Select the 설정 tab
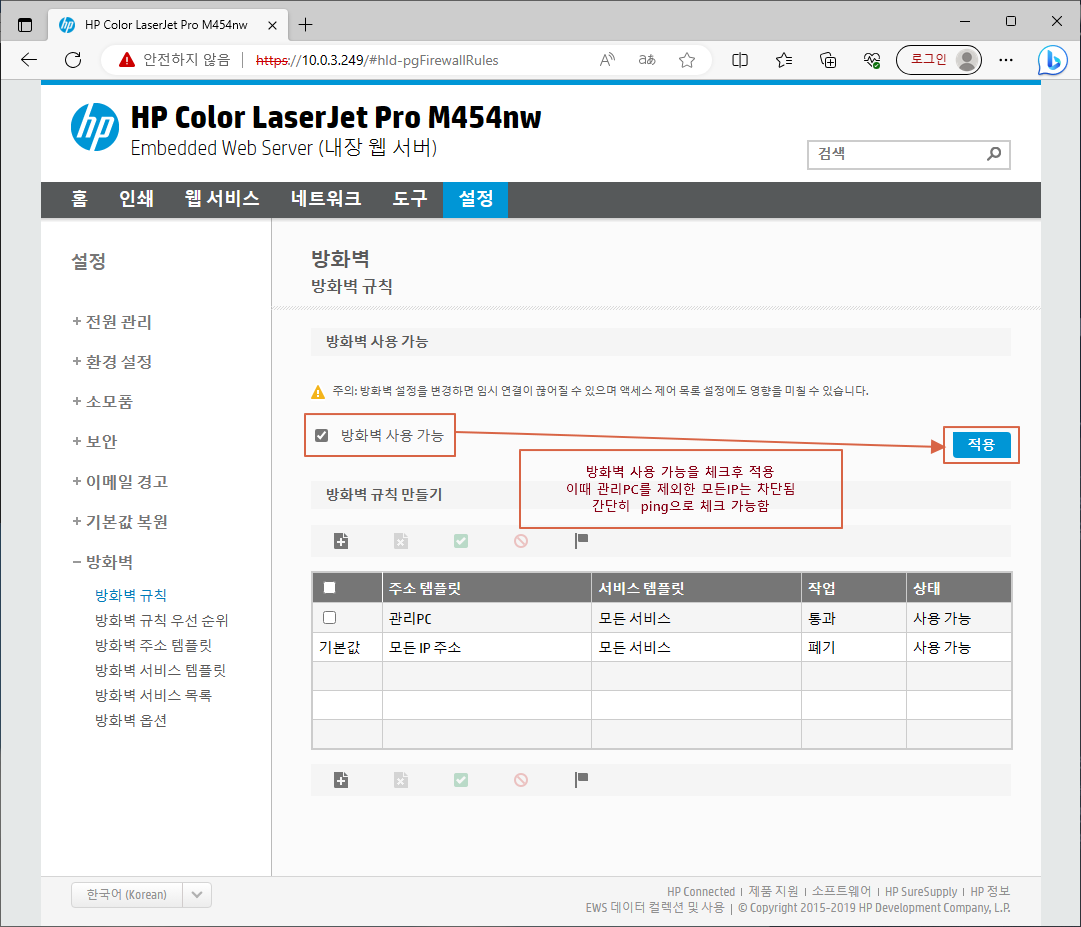Image resolution: width=1081 pixels, height=927 pixels. click(x=476, y=199)
